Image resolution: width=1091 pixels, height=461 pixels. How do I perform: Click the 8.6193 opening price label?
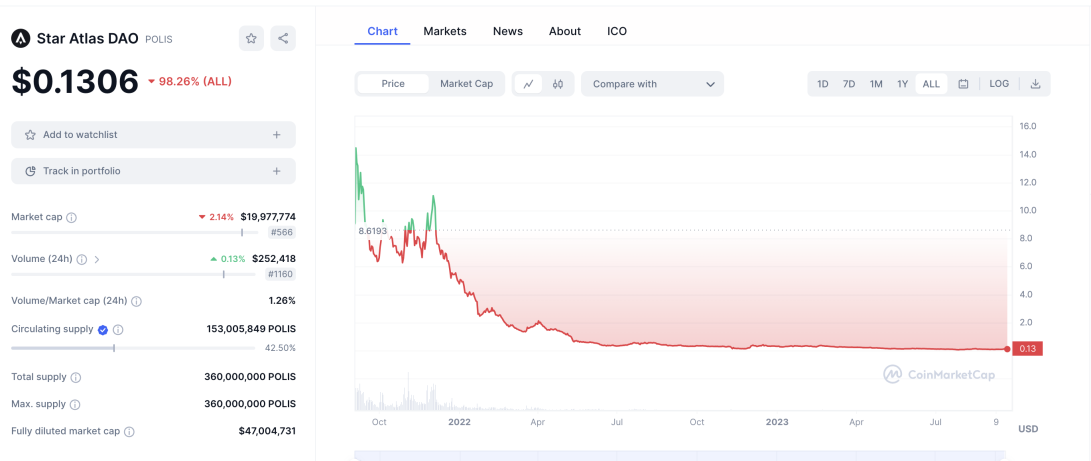(372, 231)
